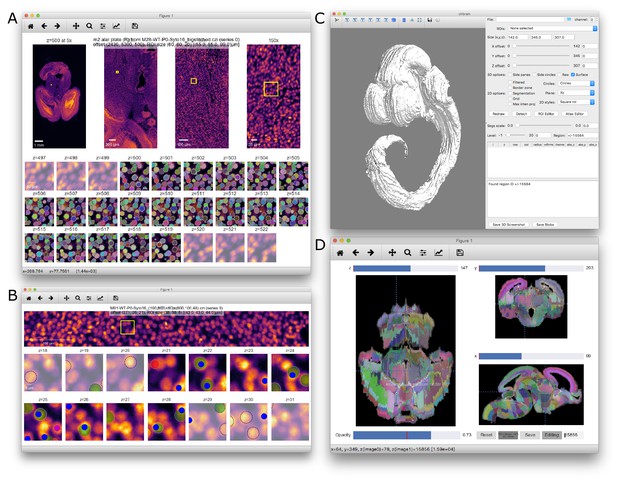
Task: Click the channel stepper control
Action: pos(597,19)
